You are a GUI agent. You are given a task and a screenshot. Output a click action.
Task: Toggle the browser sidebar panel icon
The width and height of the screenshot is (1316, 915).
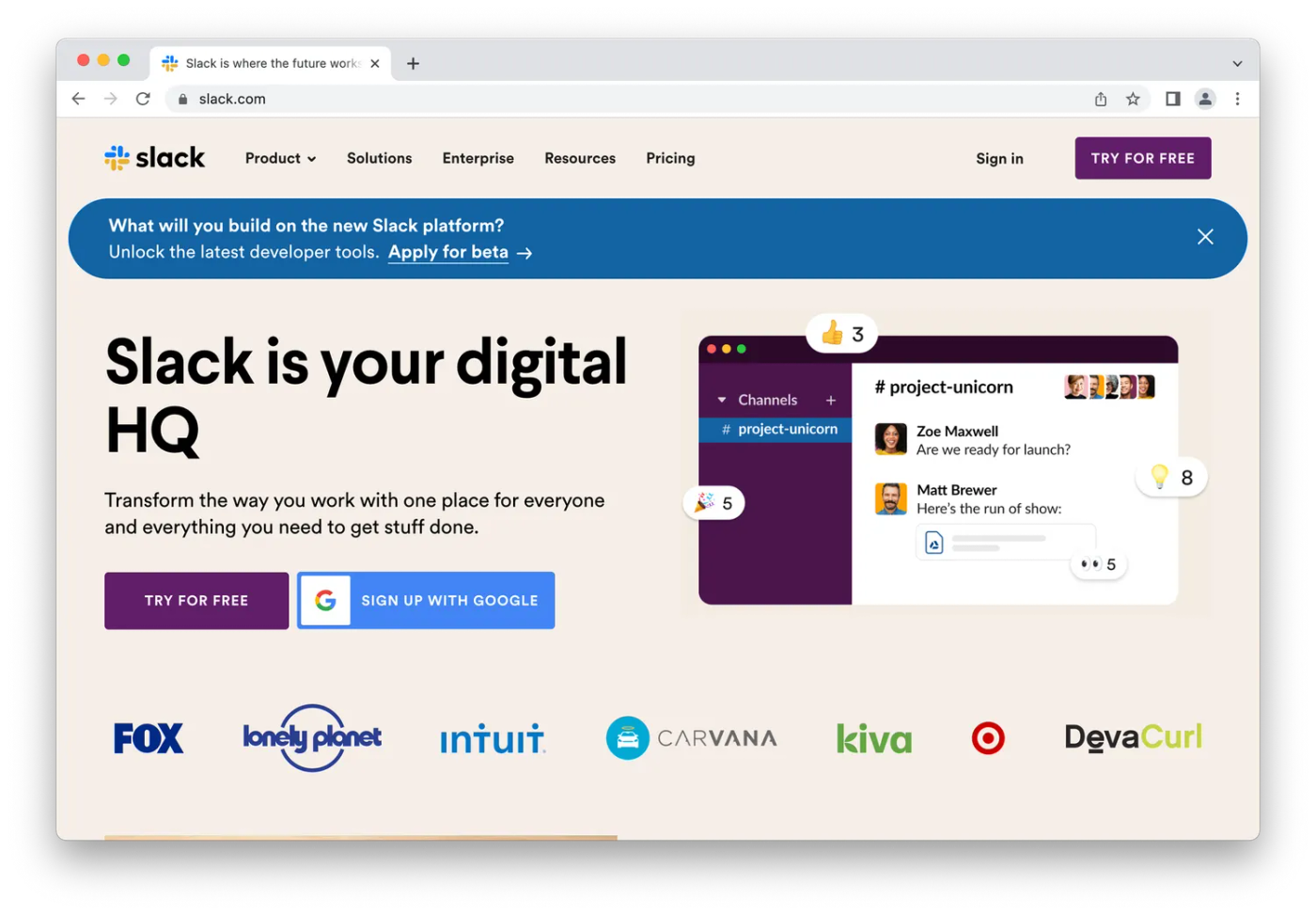click(1172, 98)
